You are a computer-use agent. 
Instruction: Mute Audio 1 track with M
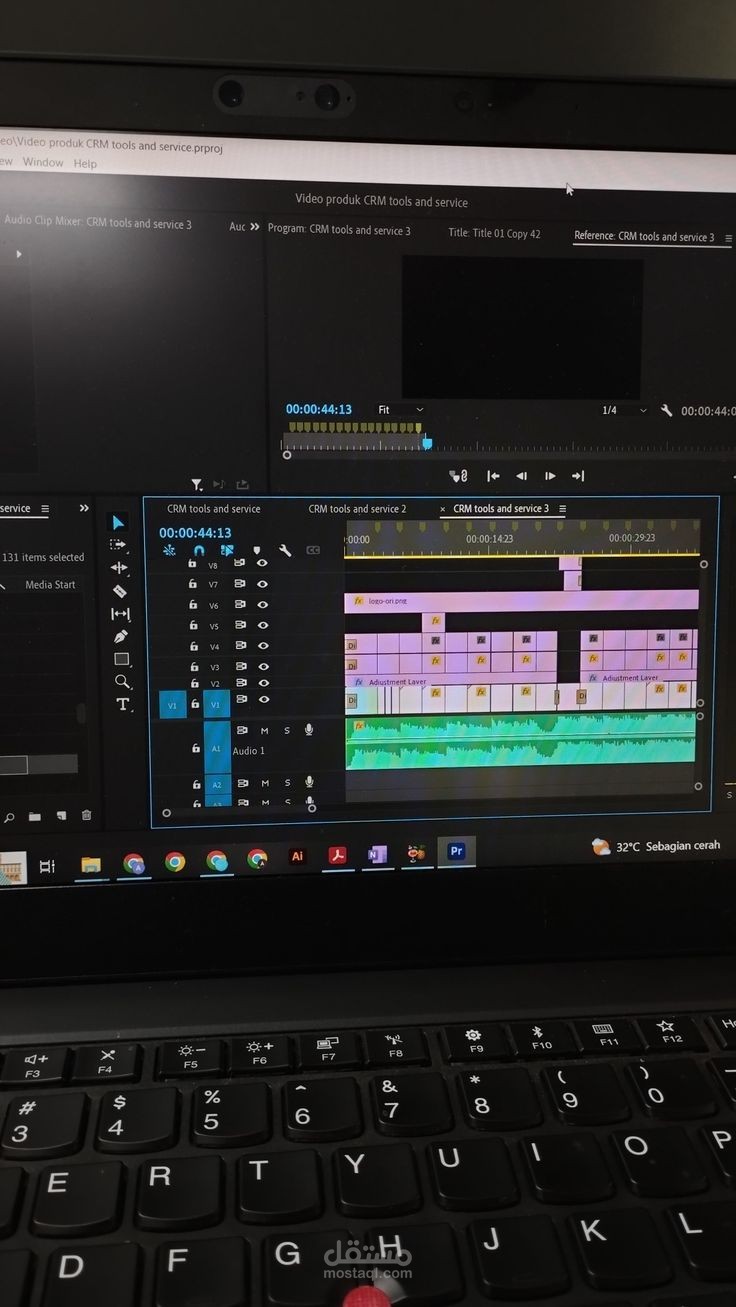pos(264,731)
